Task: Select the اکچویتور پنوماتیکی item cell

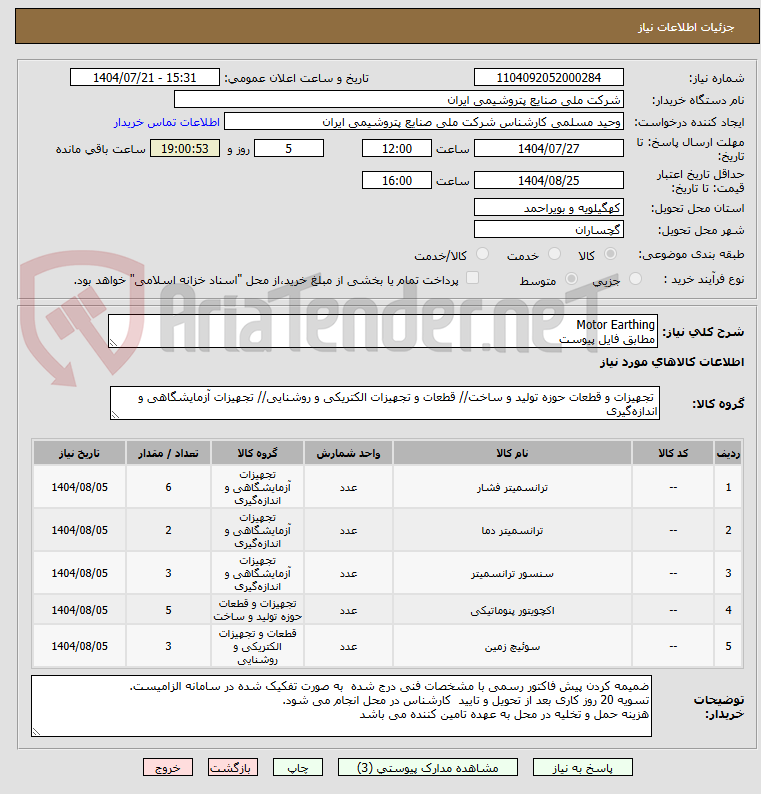Action: (512, 610)
